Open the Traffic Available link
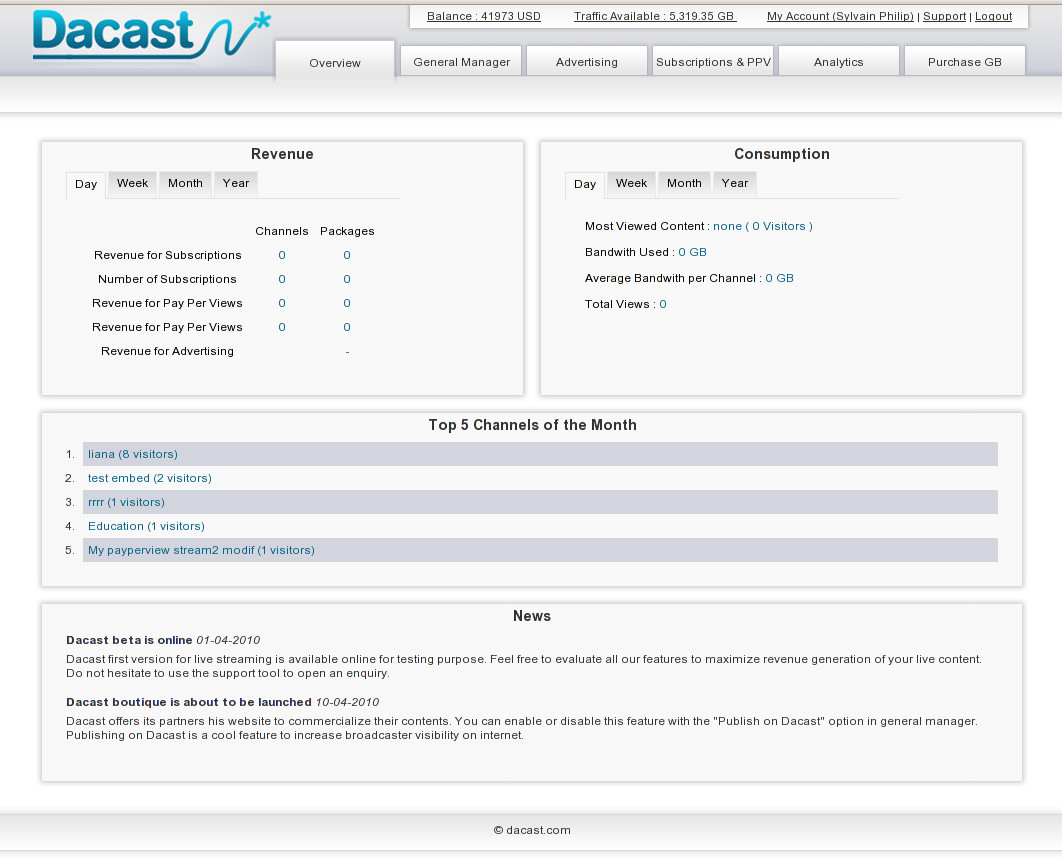Screen dimensions: 1062x862 coord(655,16)
